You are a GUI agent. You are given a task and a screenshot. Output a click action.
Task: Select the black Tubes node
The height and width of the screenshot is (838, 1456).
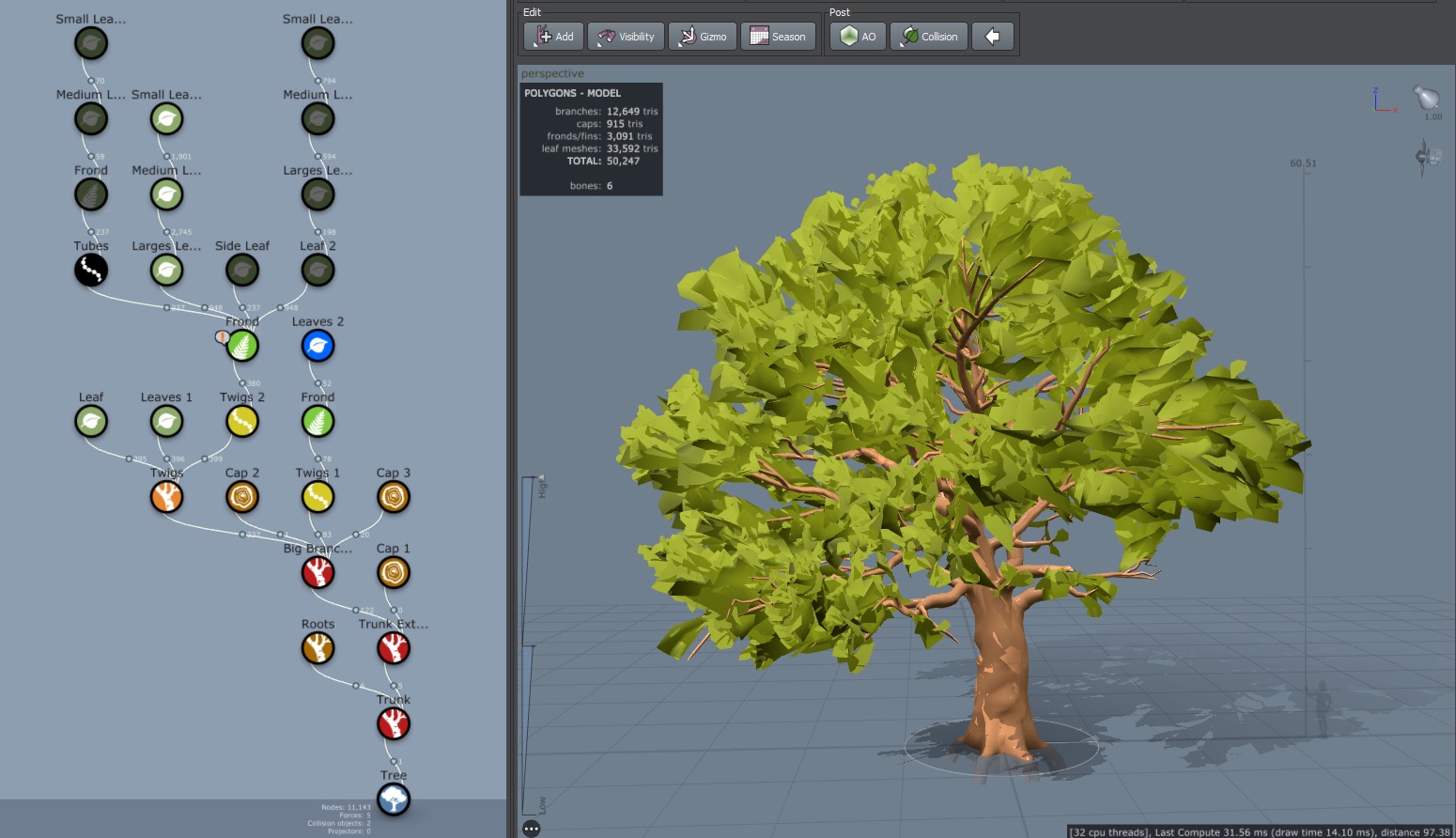[x=91, y=271]
